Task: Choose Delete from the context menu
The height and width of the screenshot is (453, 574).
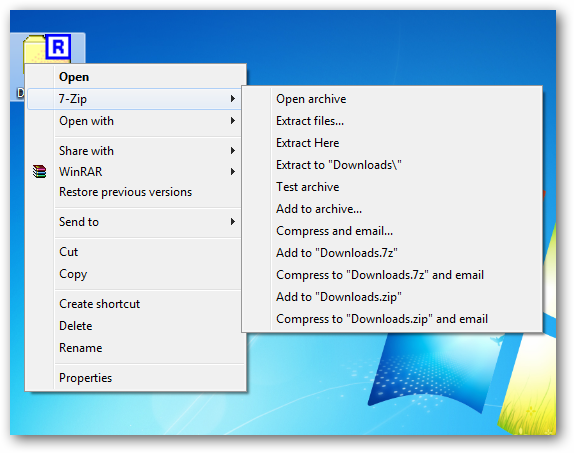Action: pos(135,326)
